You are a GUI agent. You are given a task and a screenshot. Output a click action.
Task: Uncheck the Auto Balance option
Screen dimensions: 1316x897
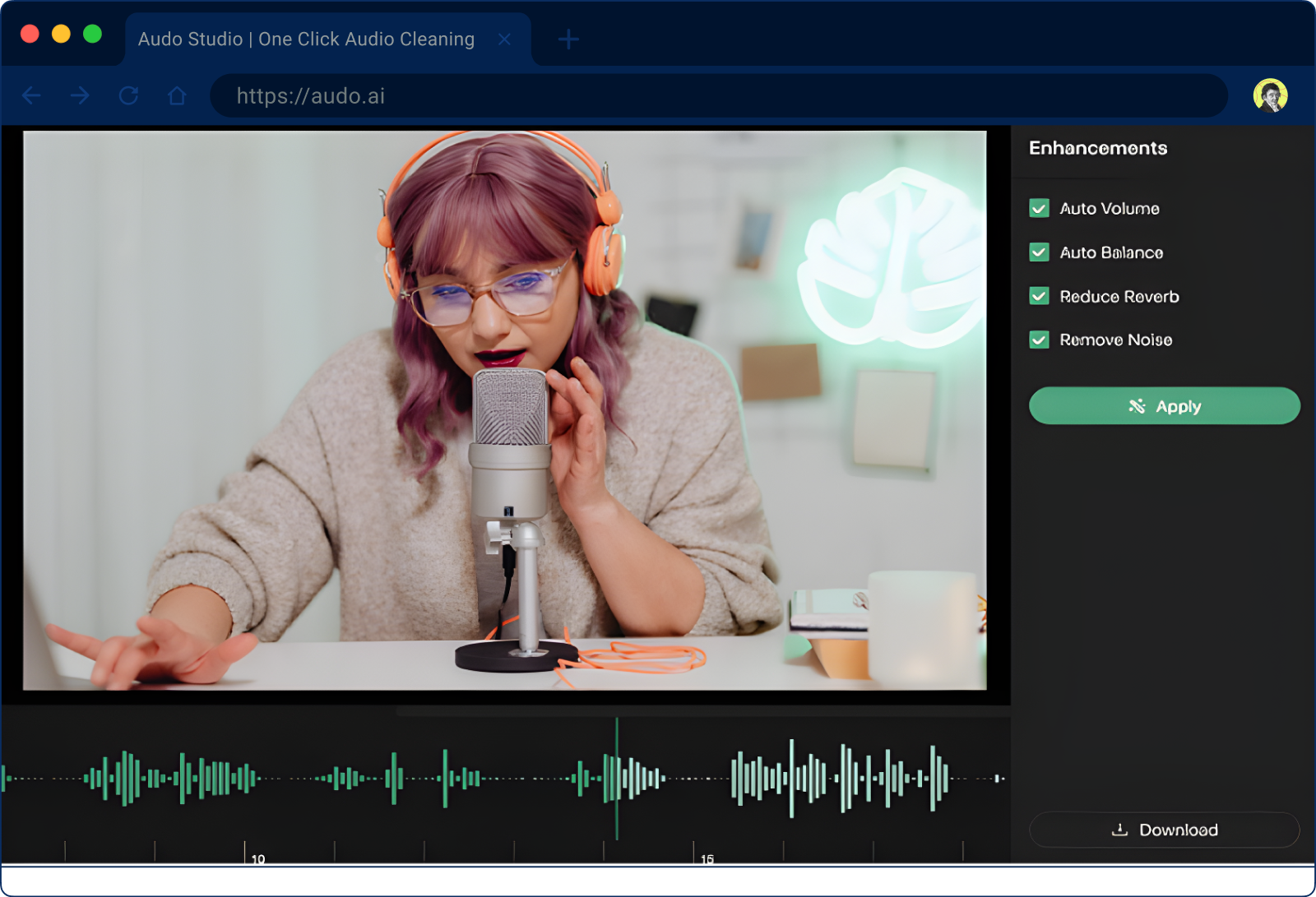click(1038, 252)
